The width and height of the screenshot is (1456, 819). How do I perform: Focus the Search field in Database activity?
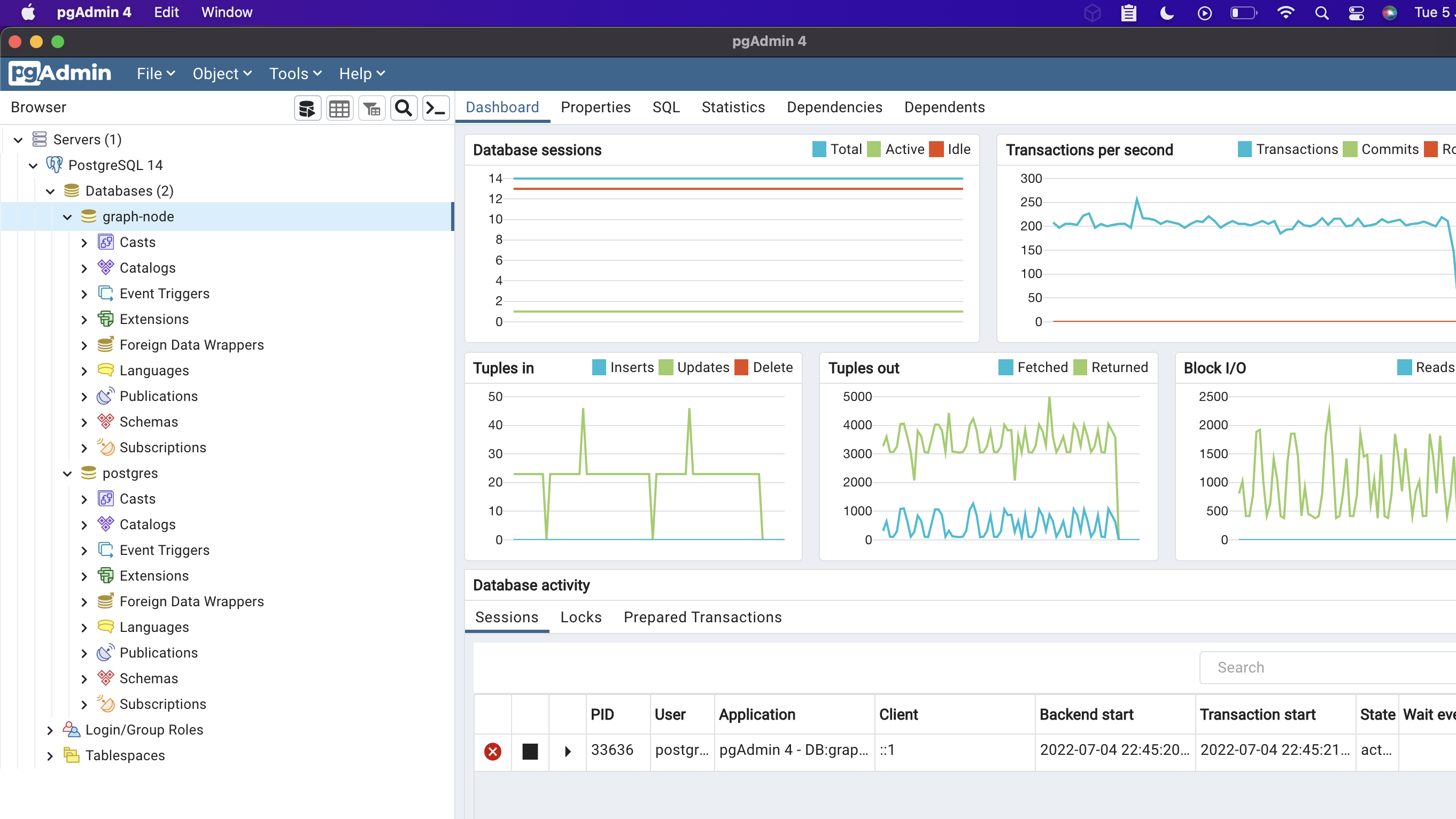pyautogui.click(x=1327, y=668)
